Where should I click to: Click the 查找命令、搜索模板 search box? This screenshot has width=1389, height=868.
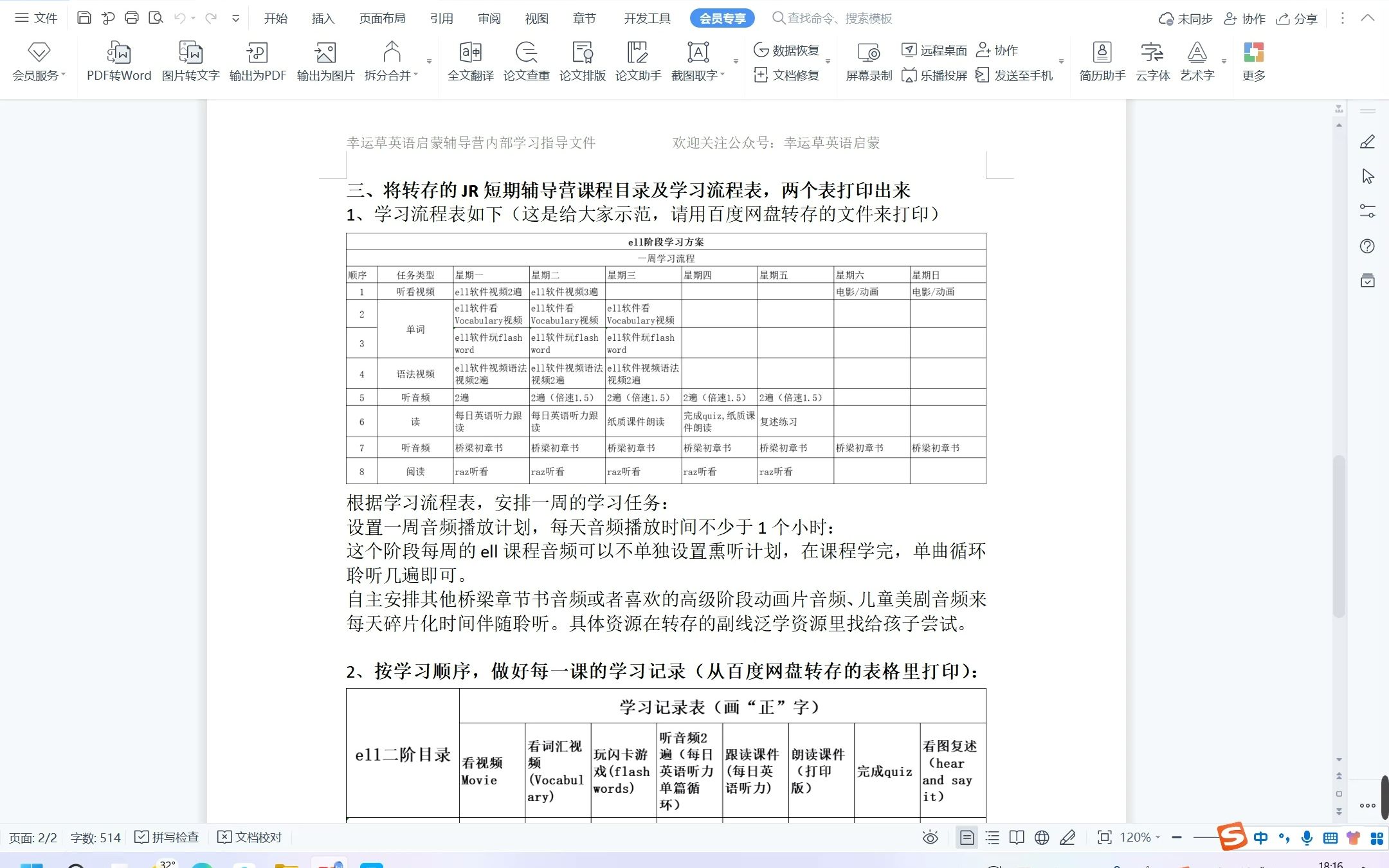pyautogui.click(x=832, y=18)
